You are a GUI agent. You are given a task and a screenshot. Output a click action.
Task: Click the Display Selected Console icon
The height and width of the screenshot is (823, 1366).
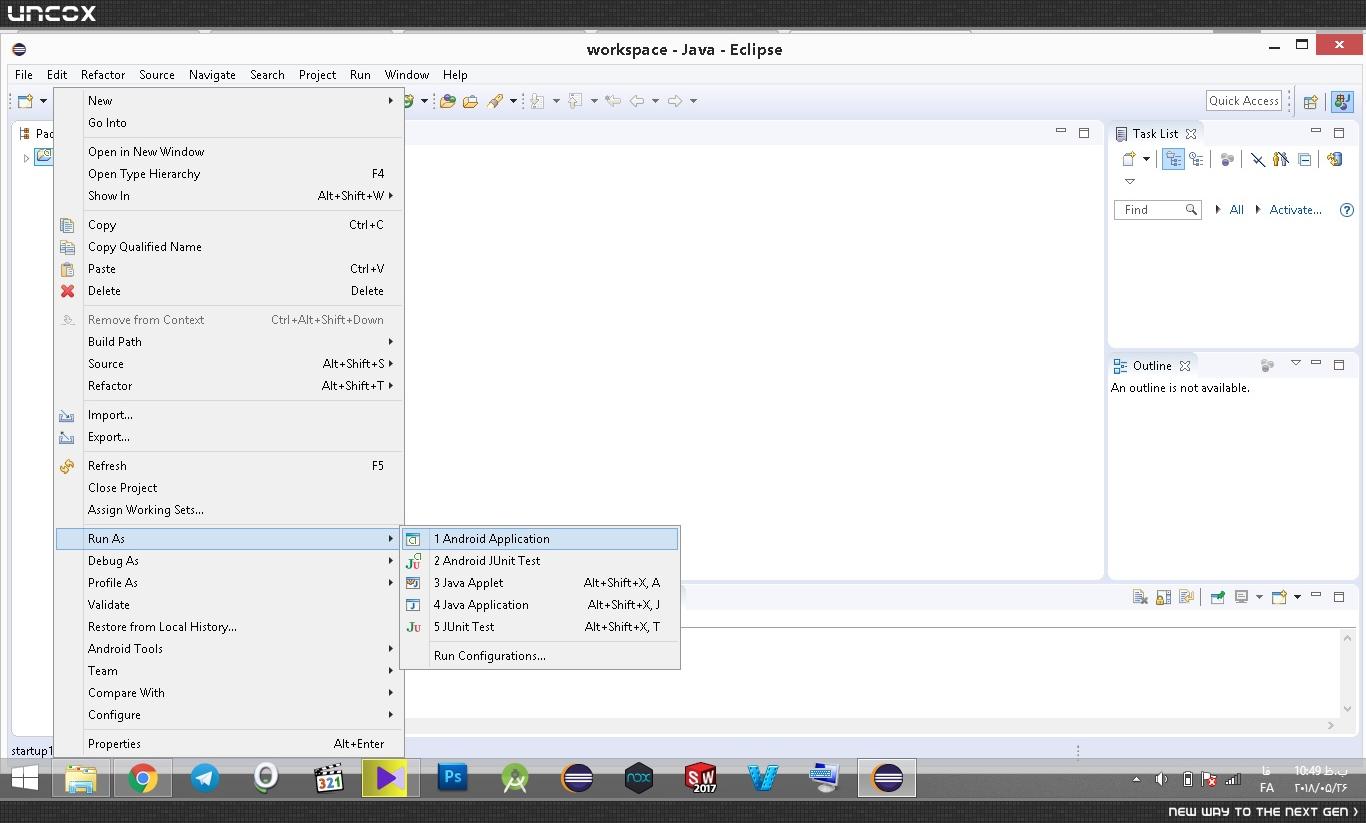(x=1241, y=597)
